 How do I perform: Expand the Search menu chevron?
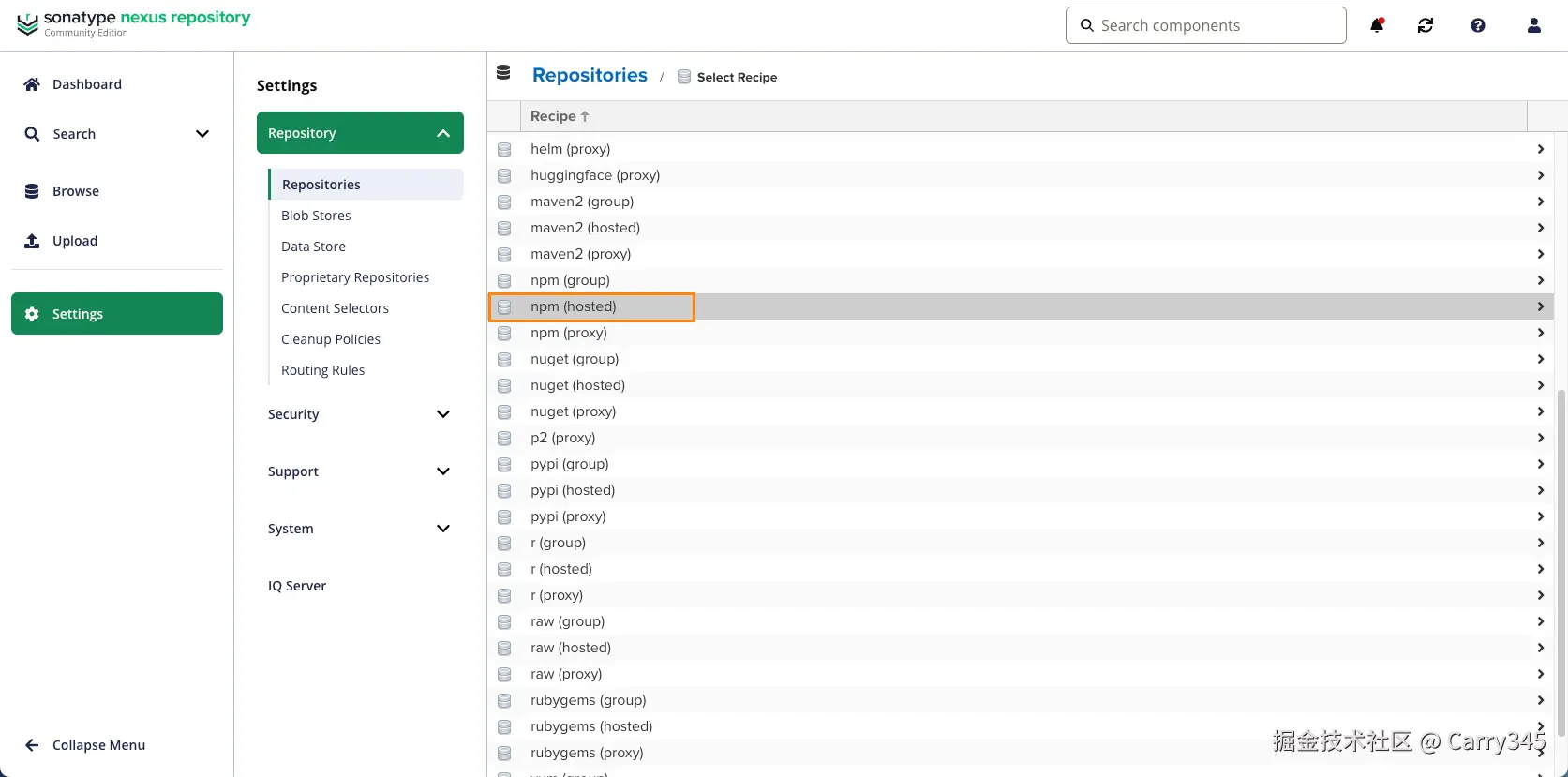point(202,134)
